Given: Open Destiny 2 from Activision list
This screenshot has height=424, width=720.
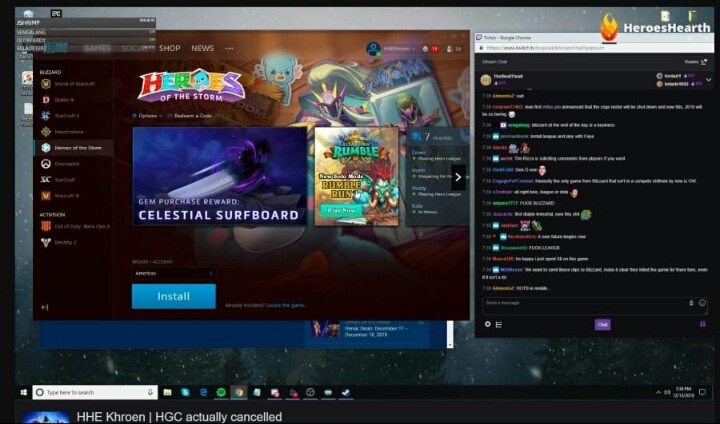Looking at the screenshot, I should click(60, 242).
